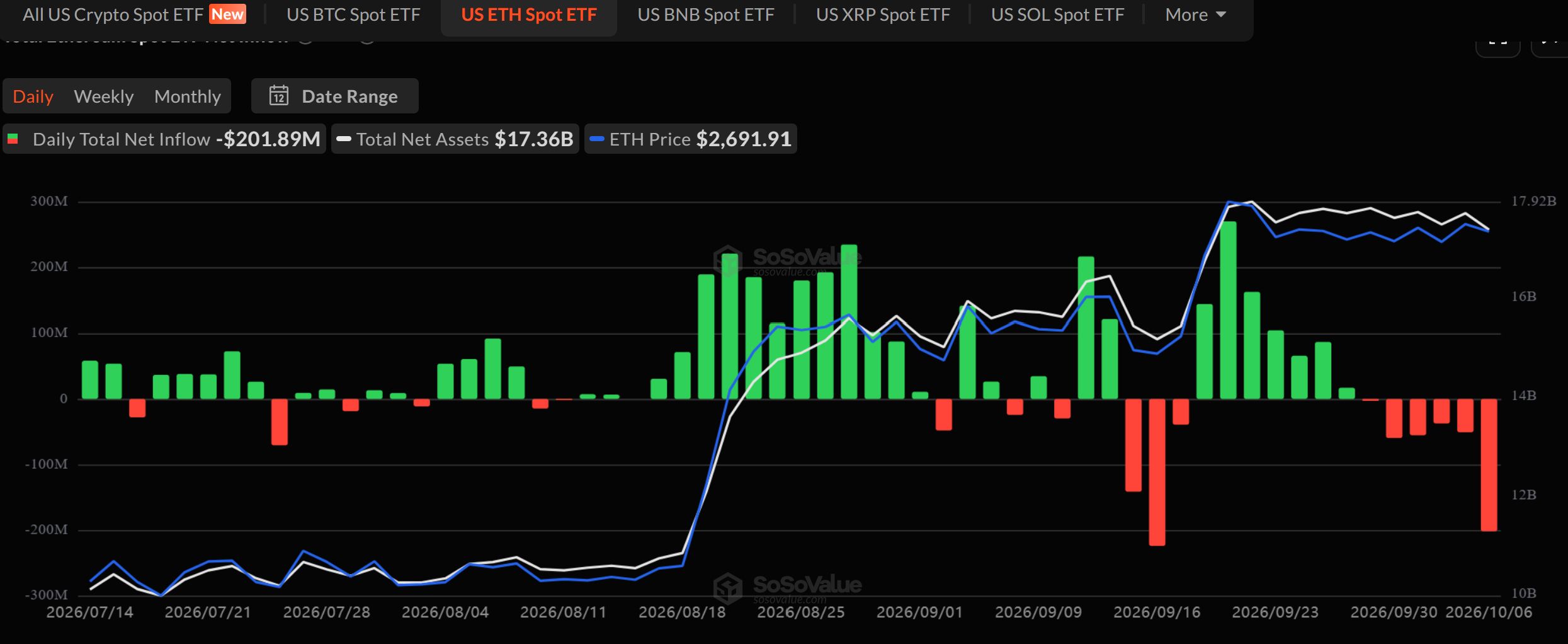
Task: Click the 10B right axis label
Action: tap(1524, 594)
